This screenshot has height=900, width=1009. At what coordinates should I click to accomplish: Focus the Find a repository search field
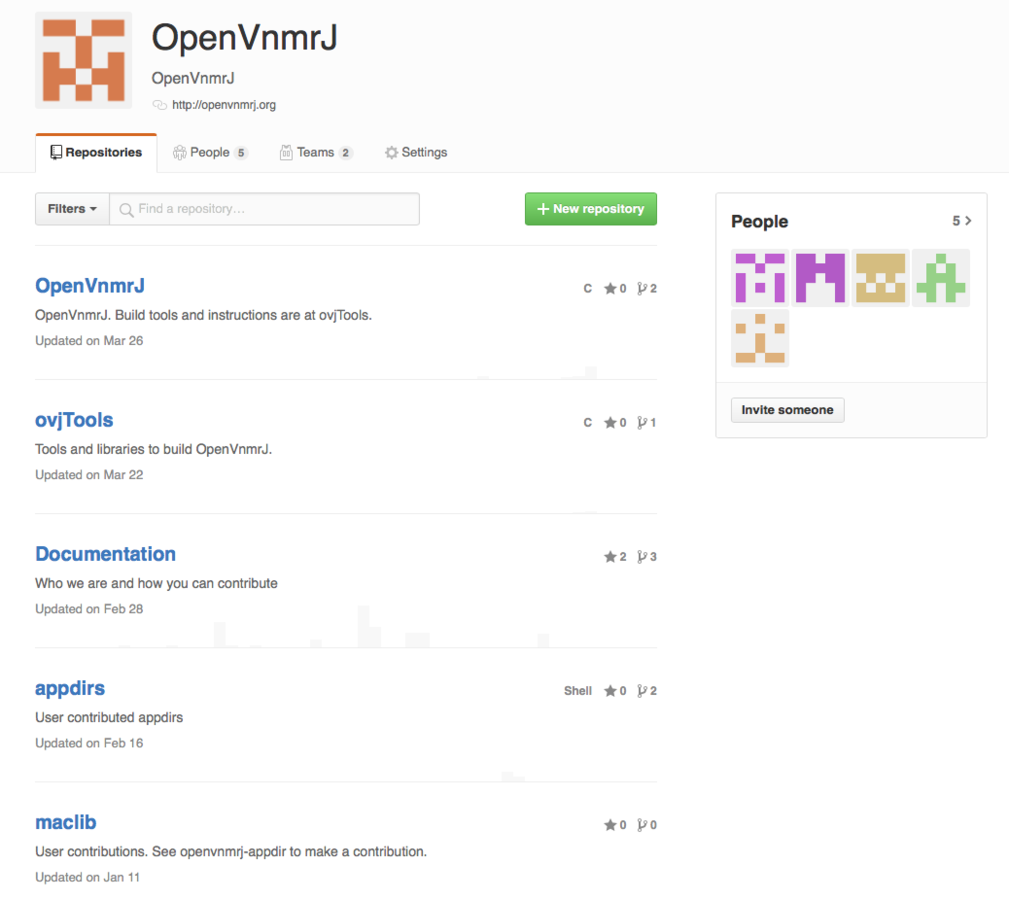[264, 209]
